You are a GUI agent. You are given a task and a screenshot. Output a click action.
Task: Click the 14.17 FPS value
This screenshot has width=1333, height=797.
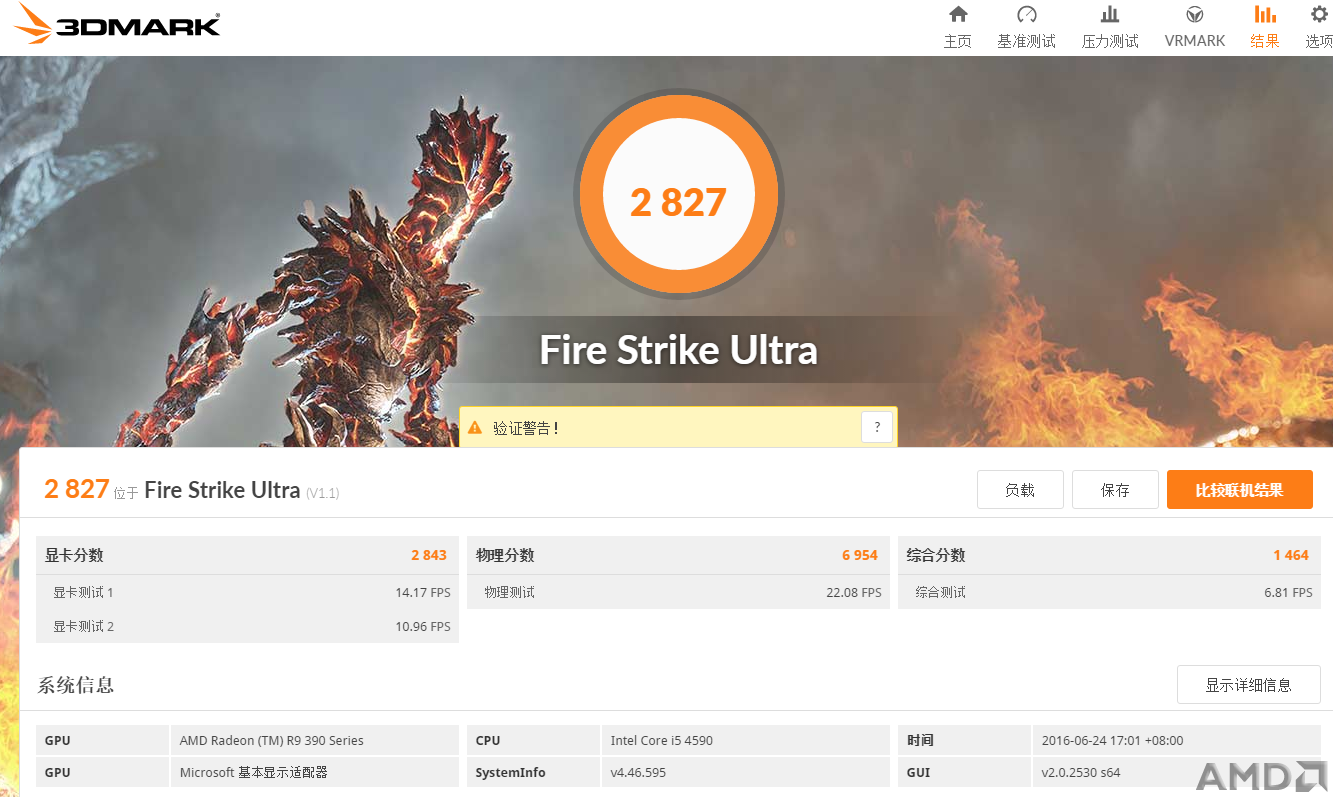pyautogui.click(x=423, y=593)
